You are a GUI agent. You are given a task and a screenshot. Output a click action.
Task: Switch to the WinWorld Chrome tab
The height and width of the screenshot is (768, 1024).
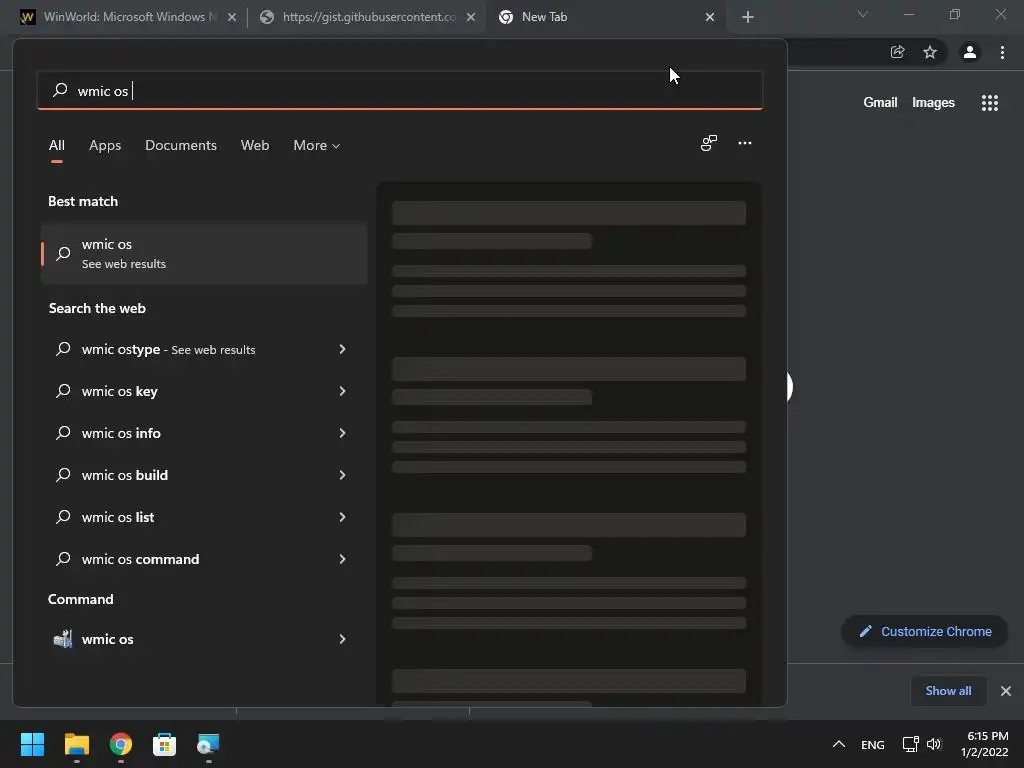128,17
